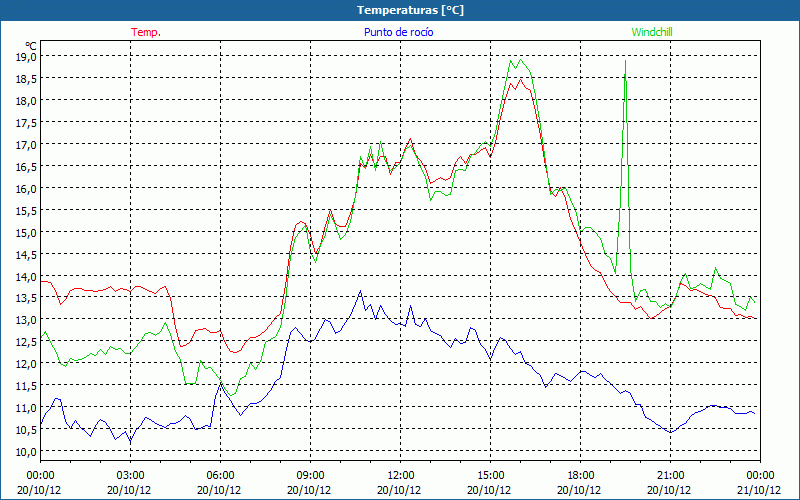Click the 14,5 value on the y-axis
The width and height of the screenshot is (800, 500).
coord(26,254)
